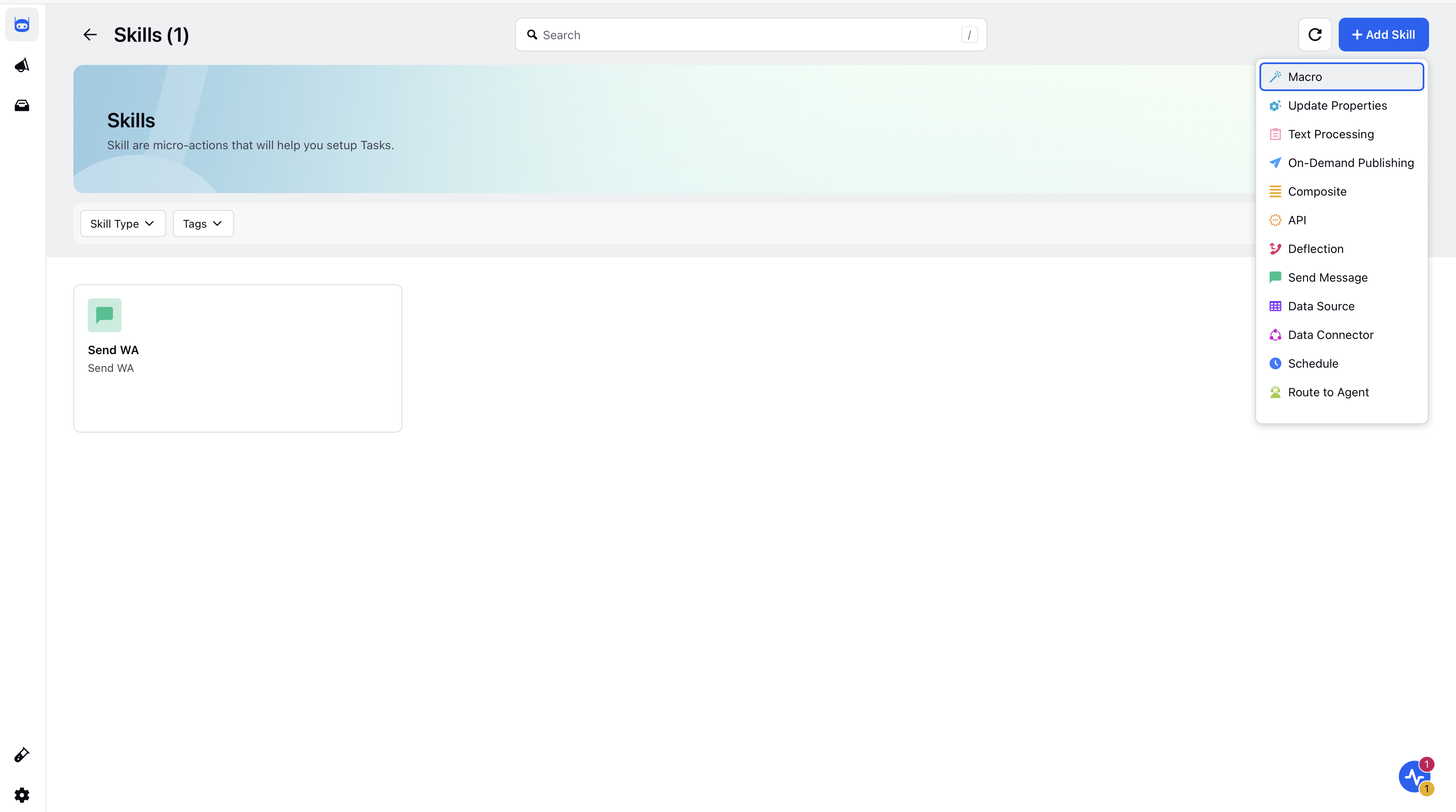Expand the Skill Type filter dropdown
Screen dimensions: 1456x812
click(123, 224)
